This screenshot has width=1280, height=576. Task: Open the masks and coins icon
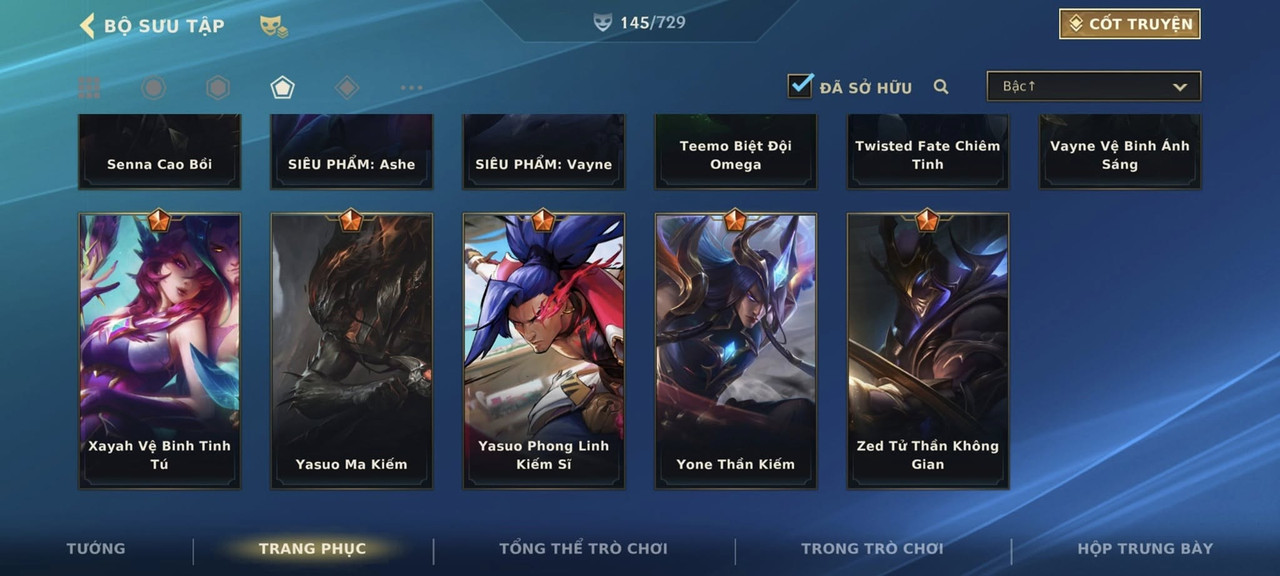pyautogui.click(x=273, y=27)
